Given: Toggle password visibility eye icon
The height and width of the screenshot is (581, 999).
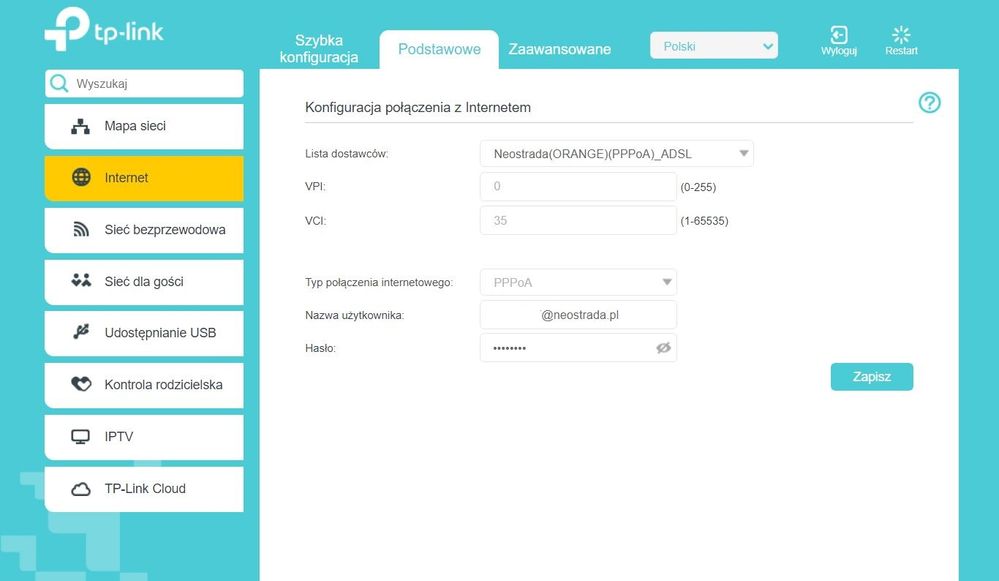Looking at the screenshot, I should [x=663, y=348].
